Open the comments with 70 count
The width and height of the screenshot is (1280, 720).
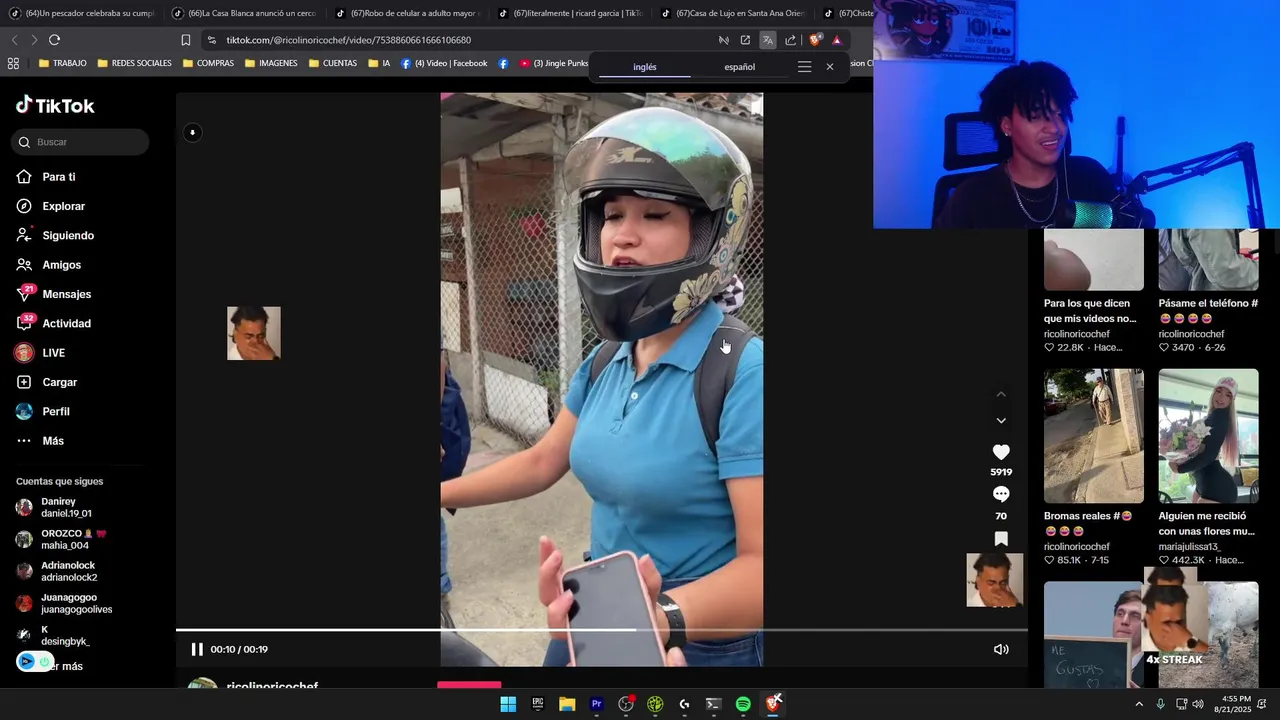1001,495
